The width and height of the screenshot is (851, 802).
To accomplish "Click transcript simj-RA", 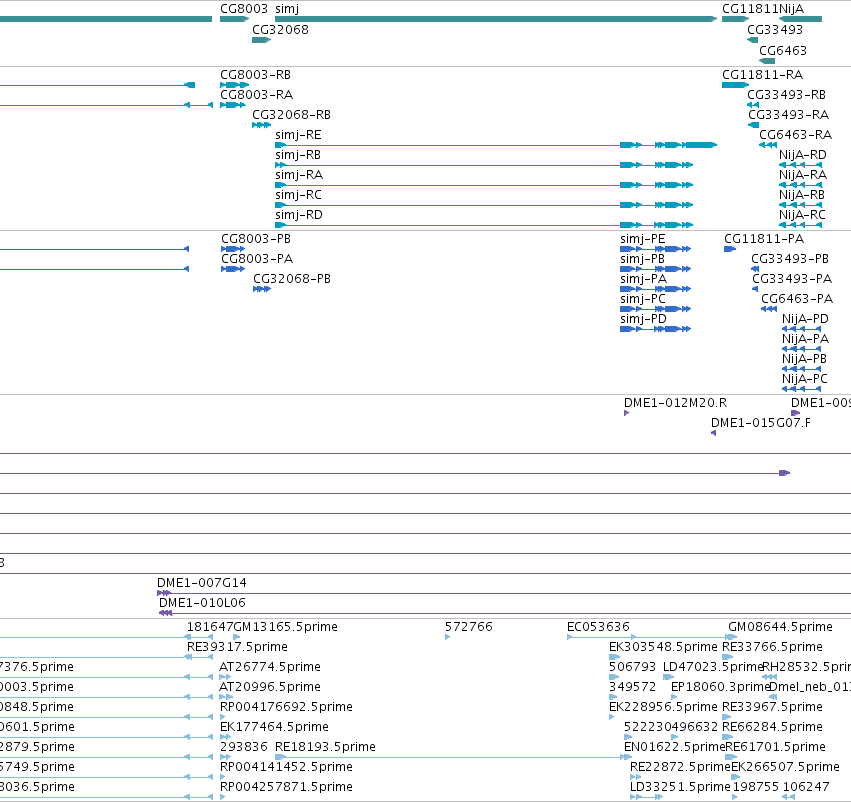I will (x=299, y=175).
